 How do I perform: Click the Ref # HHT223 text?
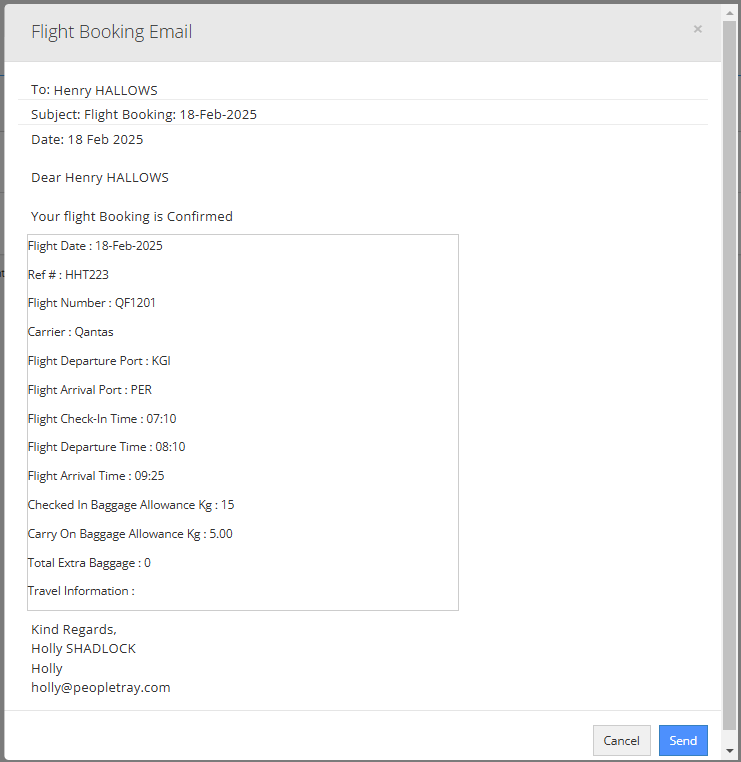(x=68, y=275)
